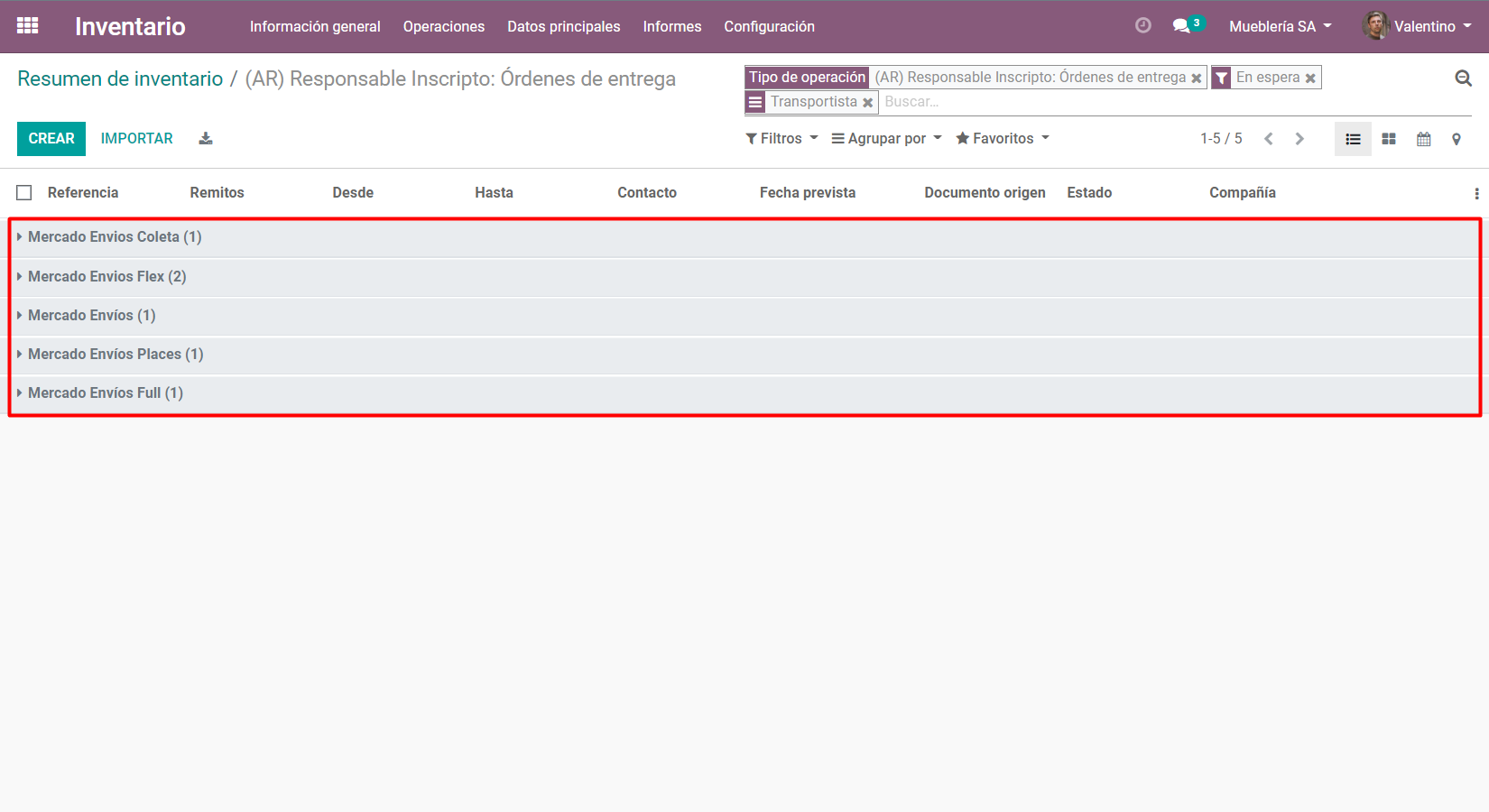Switch to calendar view
The height and width of the screenshot is (812, 1489).
1423,139
